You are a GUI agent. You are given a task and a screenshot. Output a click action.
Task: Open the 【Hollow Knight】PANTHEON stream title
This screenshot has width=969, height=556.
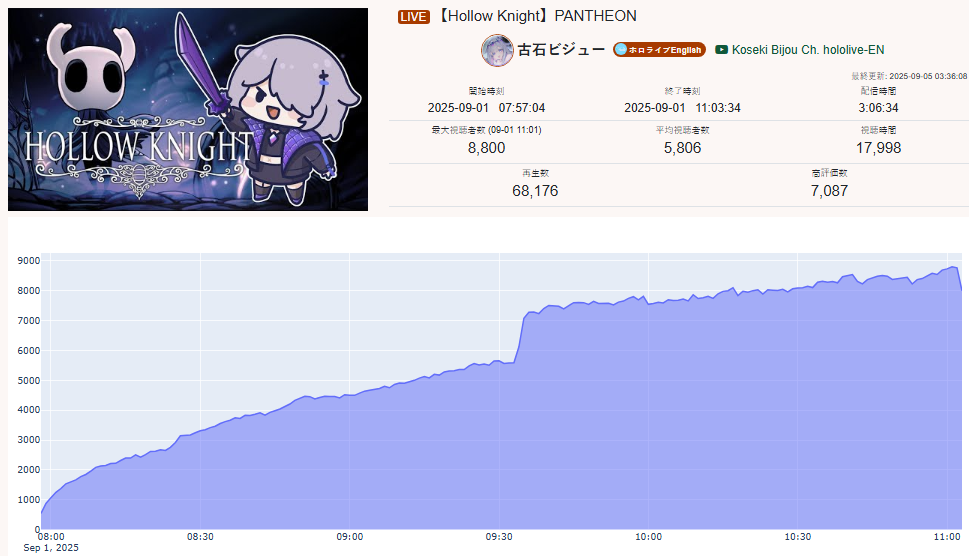(x=536, y=16)
